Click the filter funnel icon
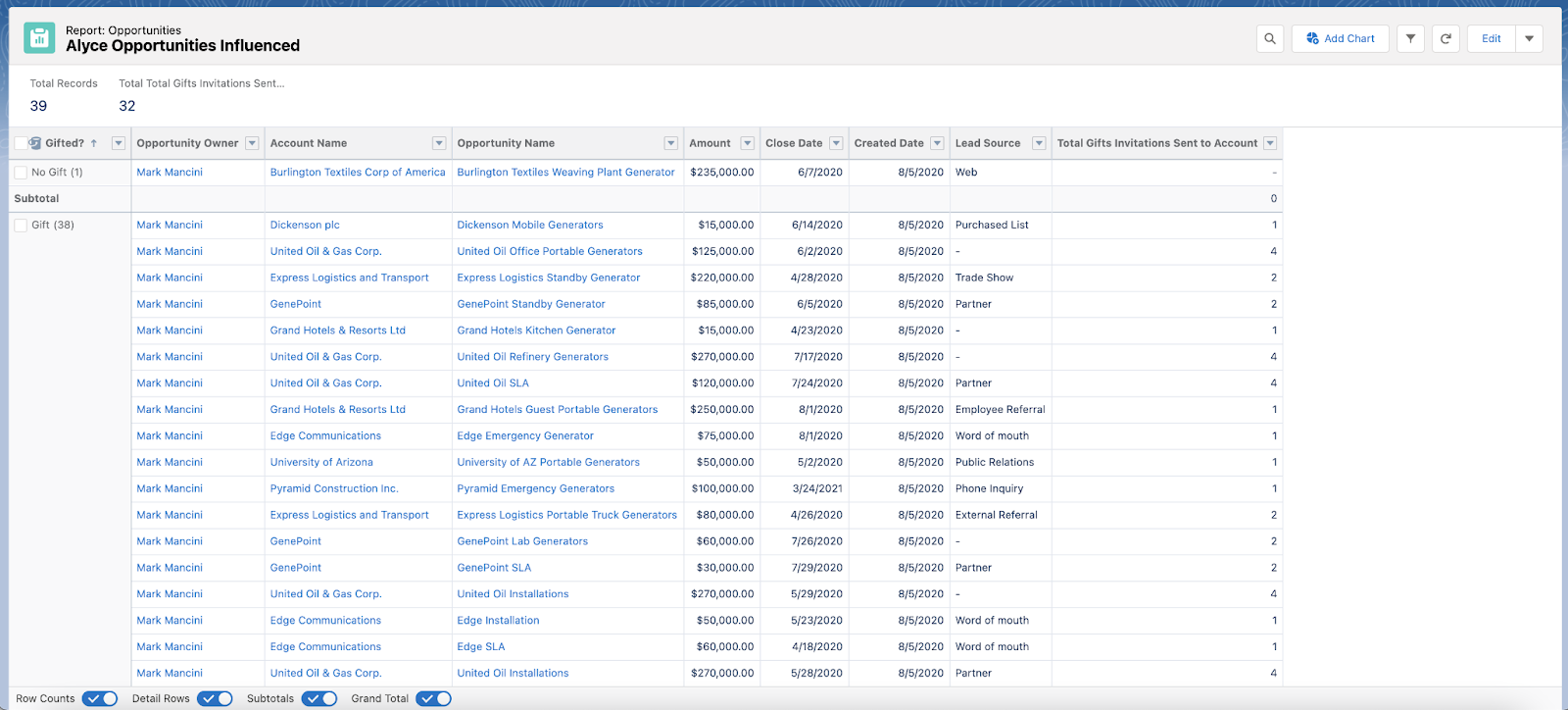Viewport: 1568px width, 710px height. [x=1410, y=38]
